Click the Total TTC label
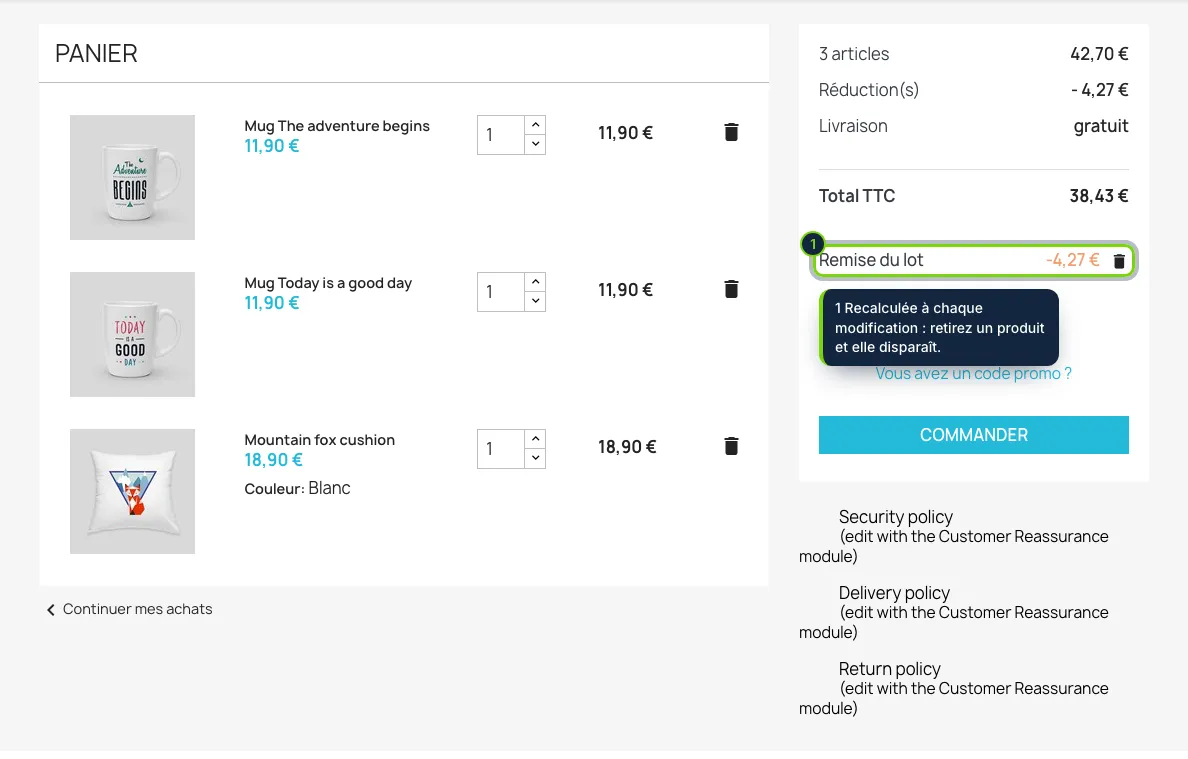 (857, 196)
